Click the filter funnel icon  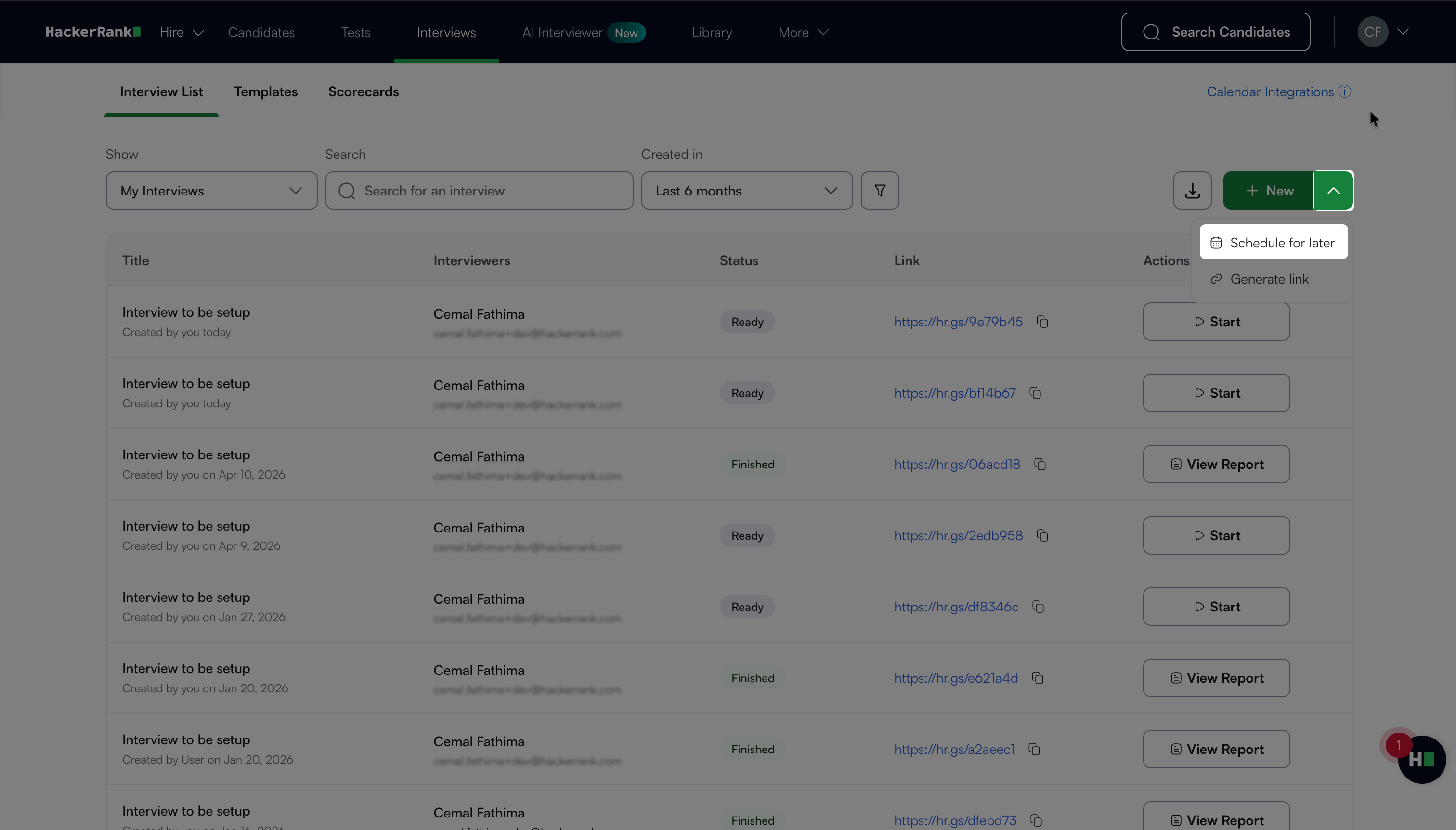pos(880,190)
